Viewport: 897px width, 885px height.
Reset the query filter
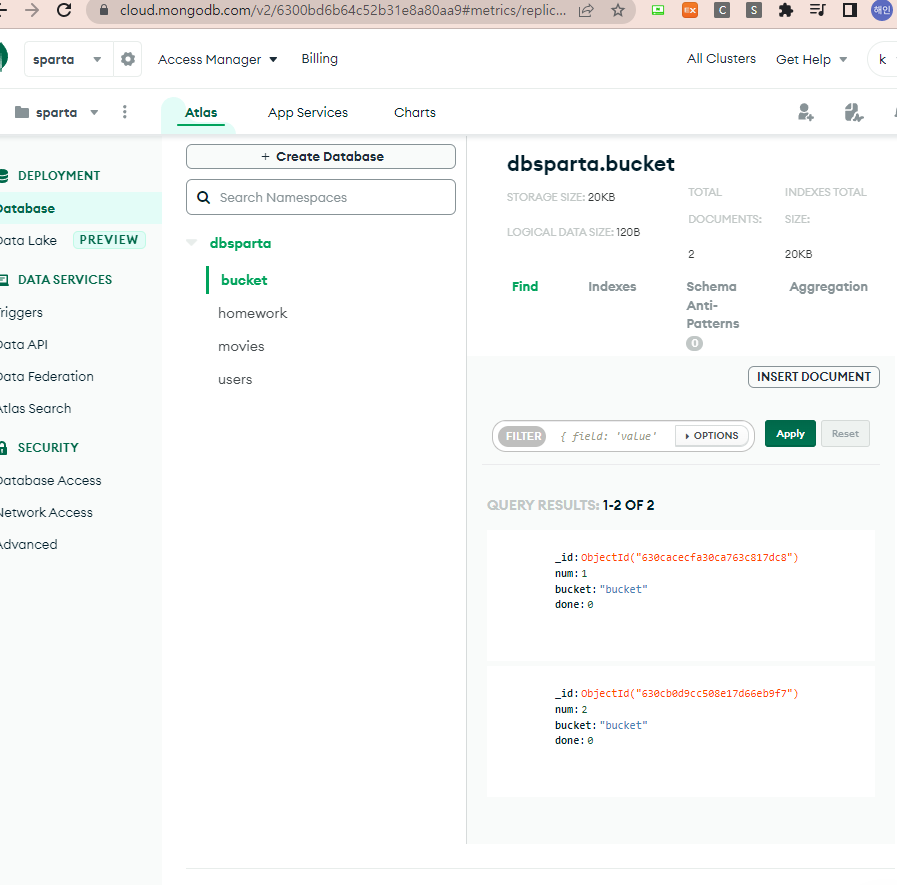coord(845,434)
